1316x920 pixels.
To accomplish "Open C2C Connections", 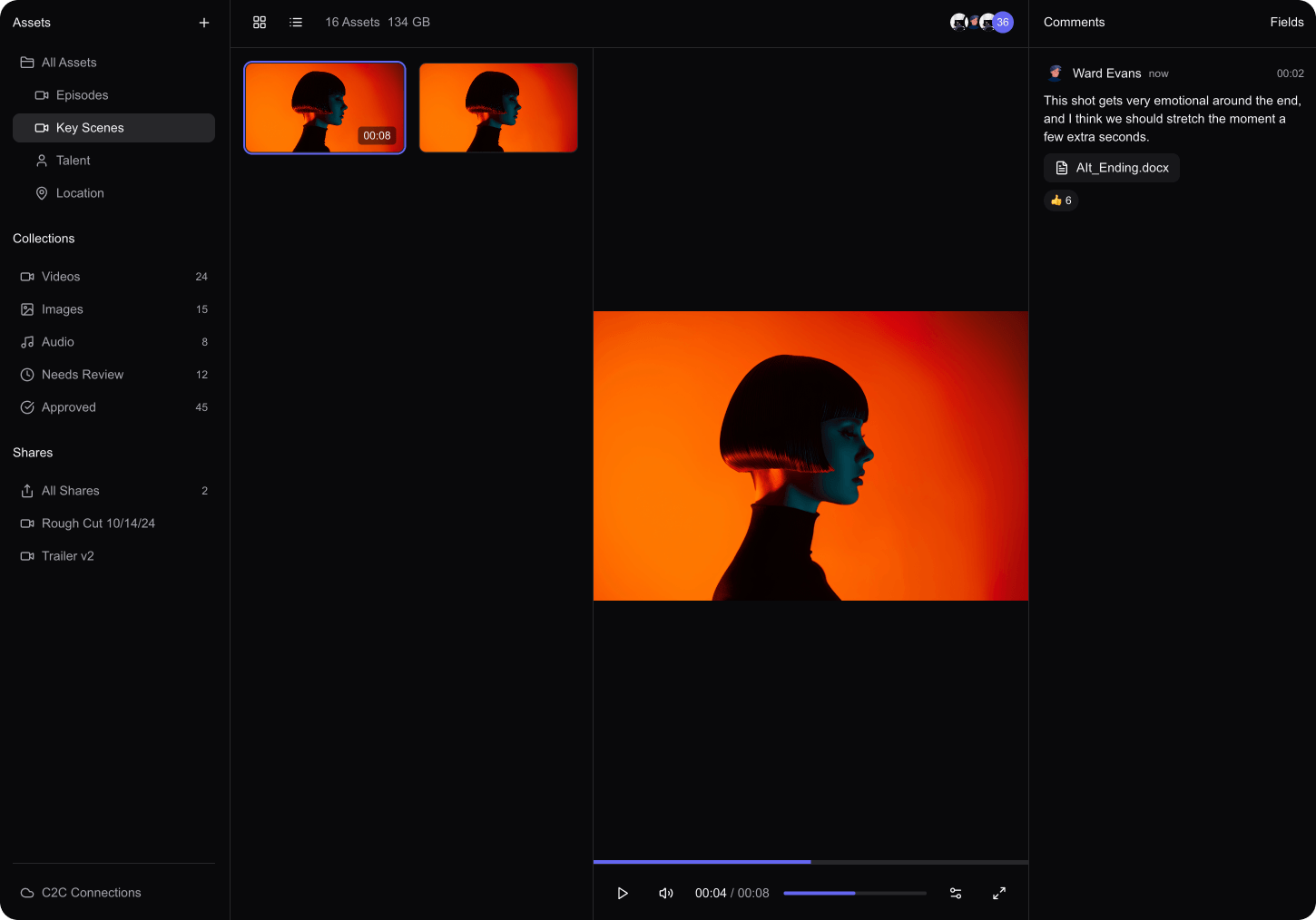I will [113, 893].
